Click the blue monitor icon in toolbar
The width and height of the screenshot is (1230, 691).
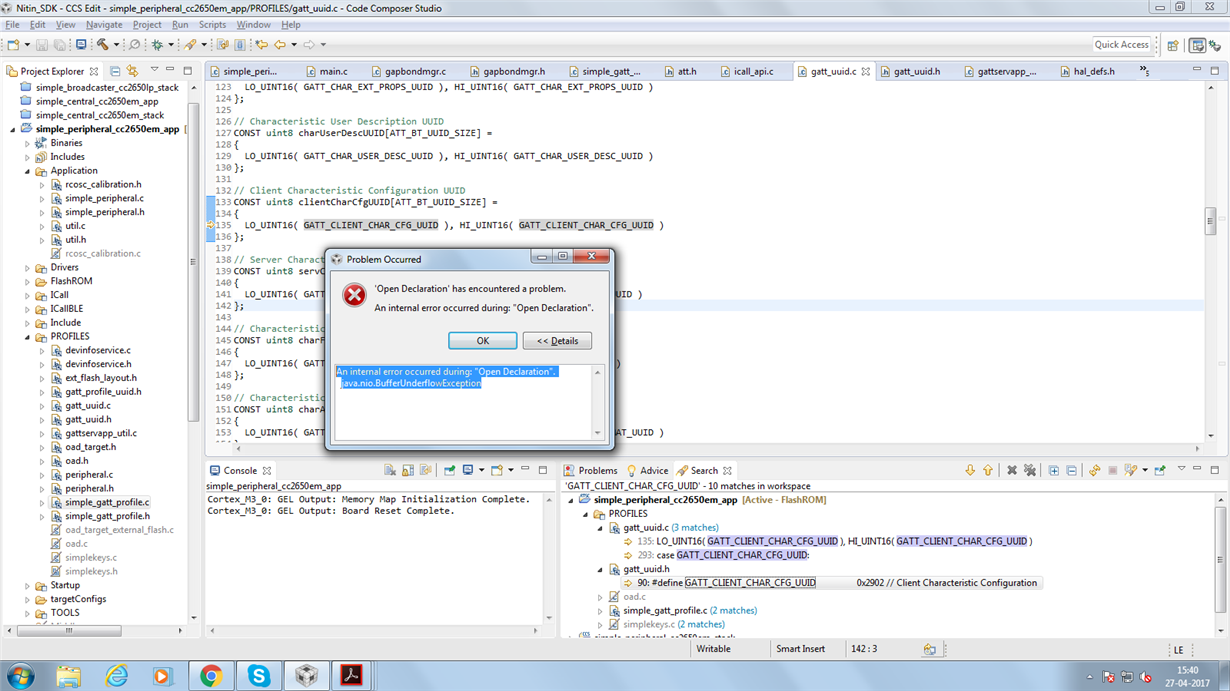[81, 44]
